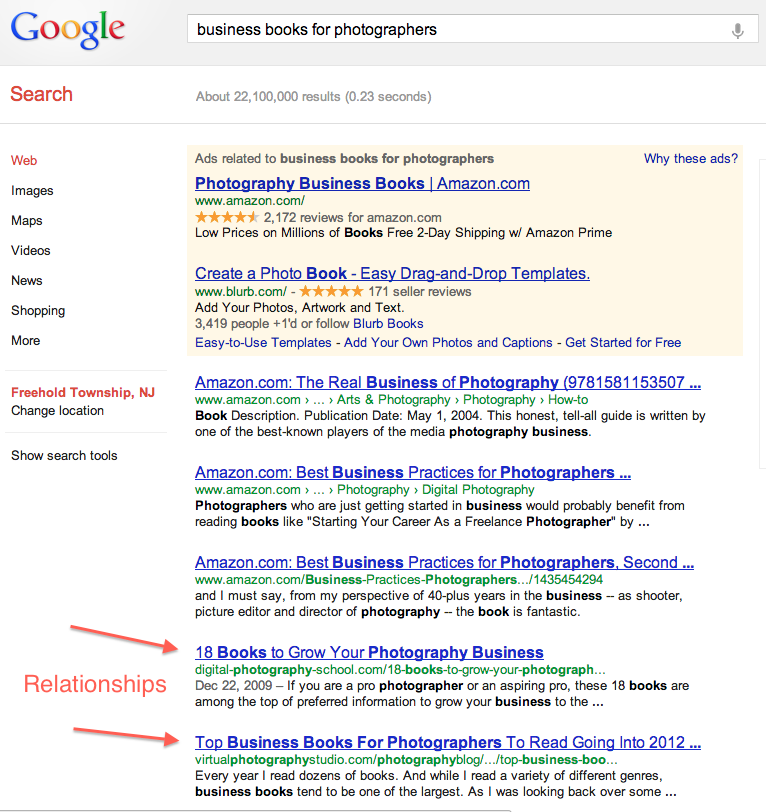Image resolution: width=766 pixels, height=812 pixels.
Task: Click the Easy-to-Use Templates sitelink
Action: point(263,343)
